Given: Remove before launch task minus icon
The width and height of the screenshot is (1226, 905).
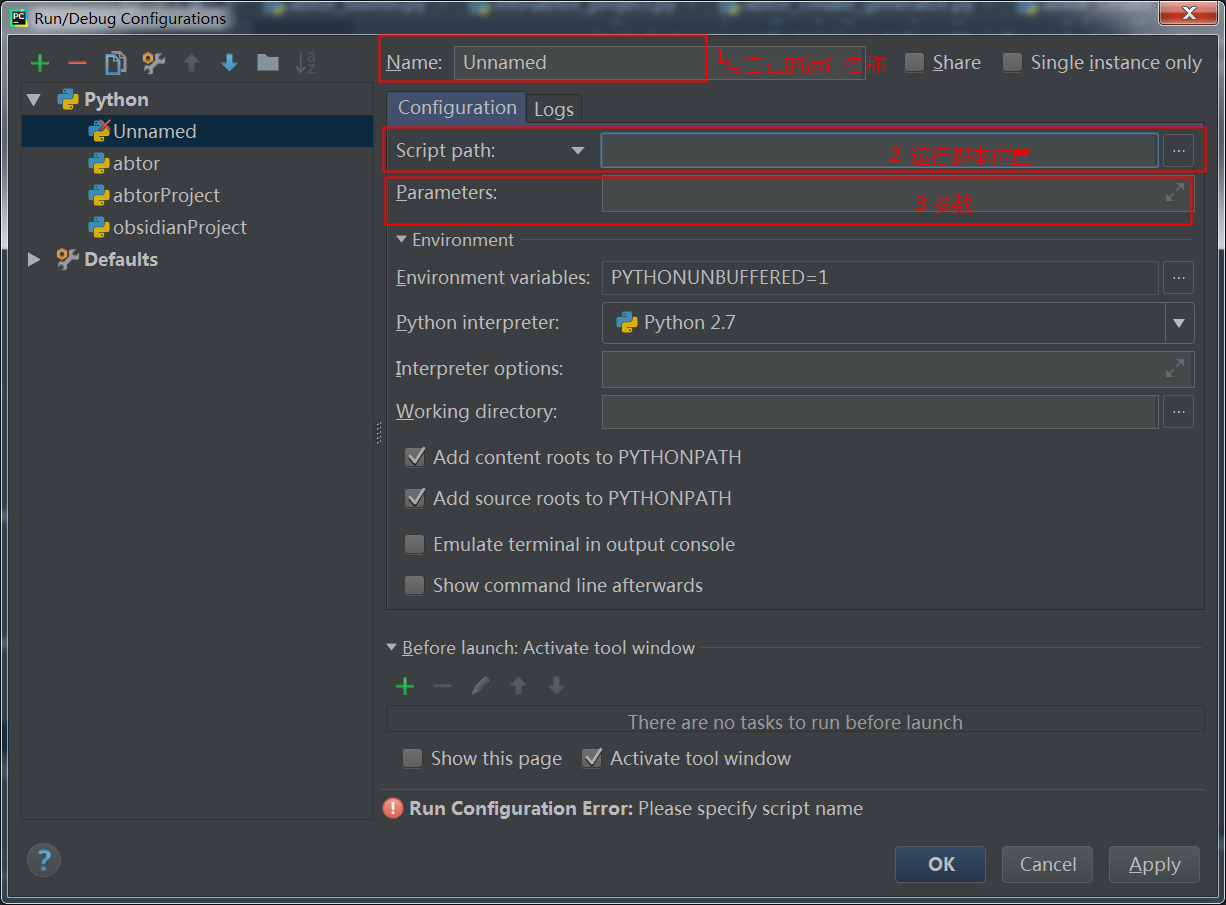Looking at the screenshot, I should coord(442,686).
